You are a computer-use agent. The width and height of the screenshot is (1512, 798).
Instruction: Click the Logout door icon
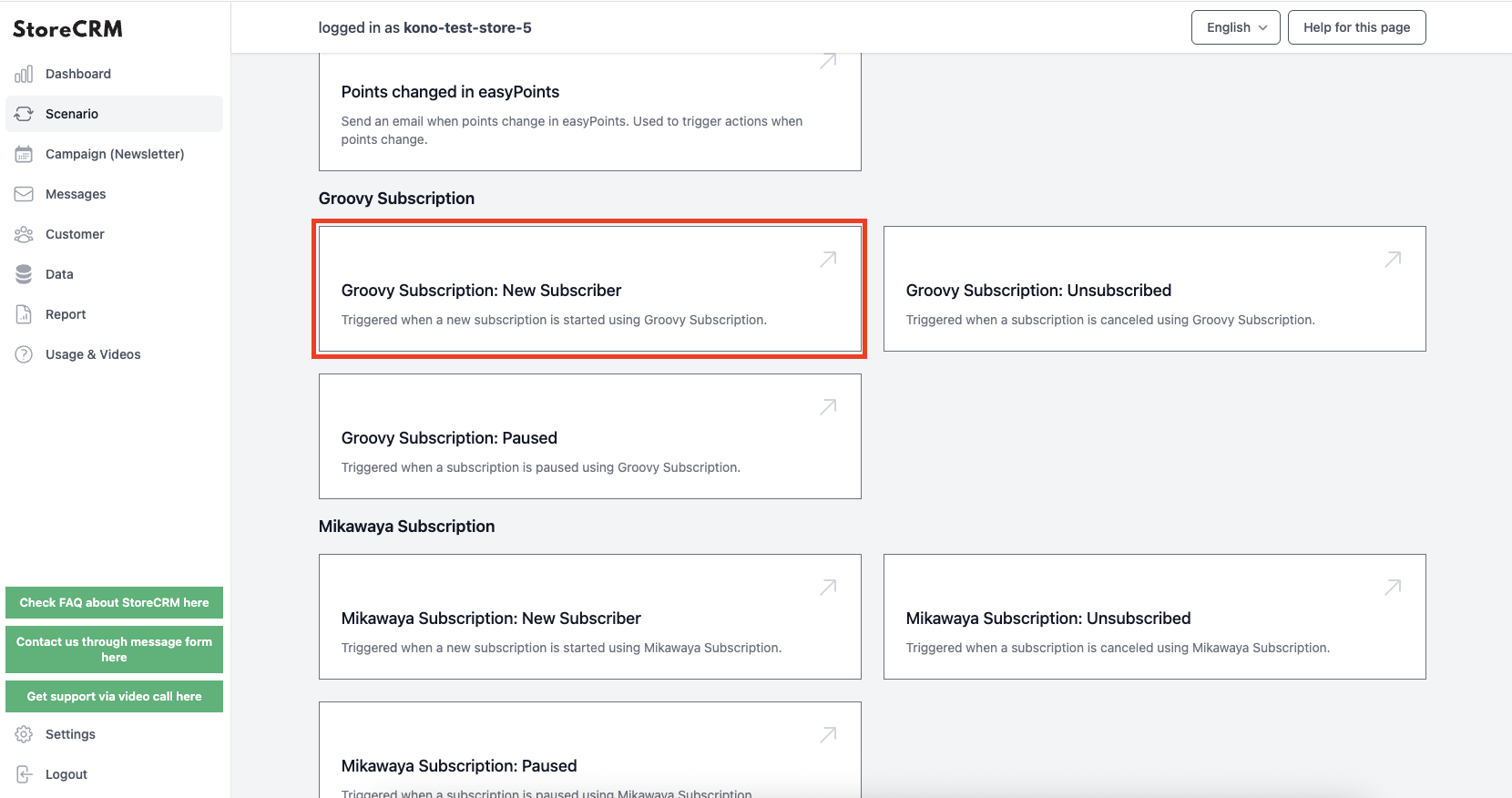point(24,774)
